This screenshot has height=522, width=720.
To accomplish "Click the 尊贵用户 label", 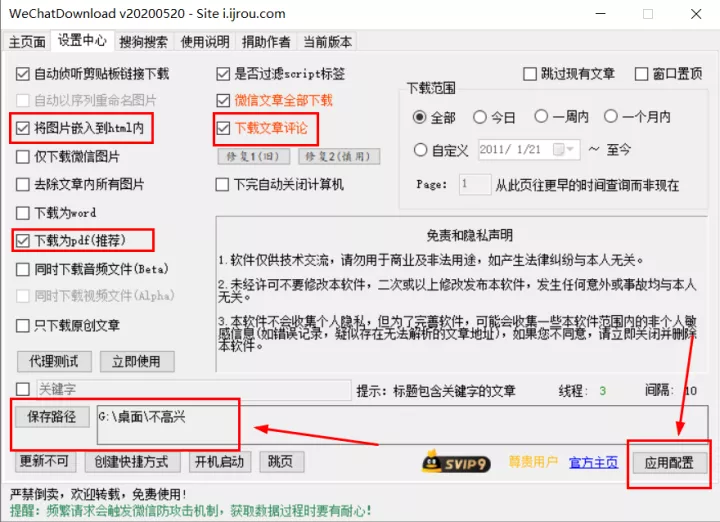I will click(533, 461).
